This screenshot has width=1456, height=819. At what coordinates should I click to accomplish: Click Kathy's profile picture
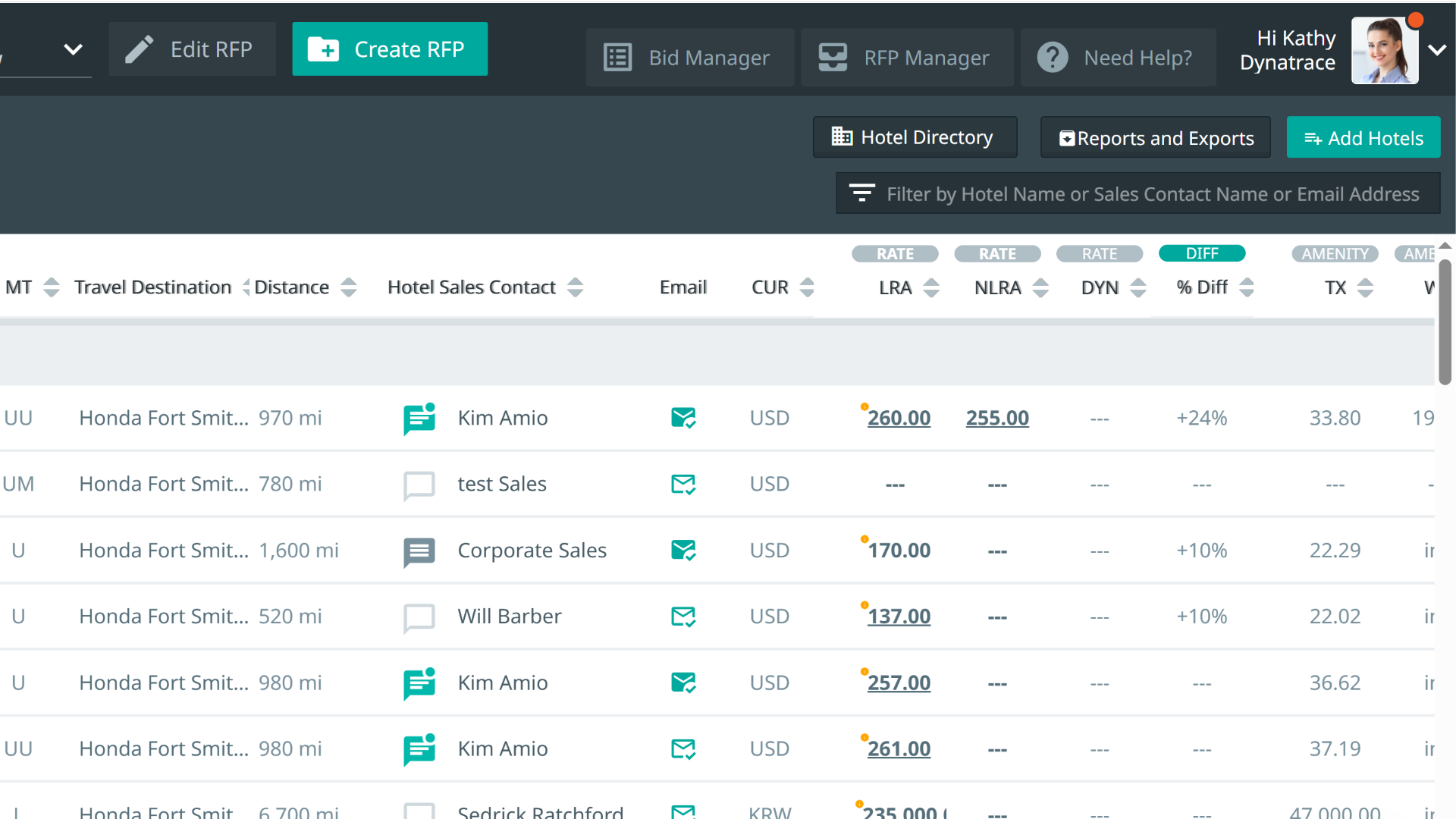pyautogui.click(x=1384, y=51)
